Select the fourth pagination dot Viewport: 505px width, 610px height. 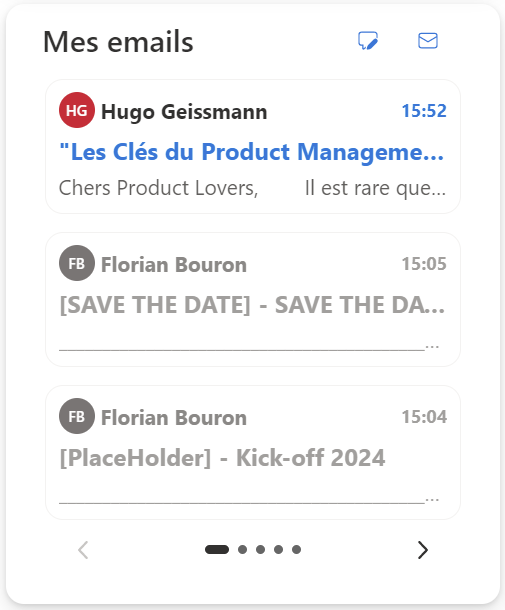pos(278,549)
